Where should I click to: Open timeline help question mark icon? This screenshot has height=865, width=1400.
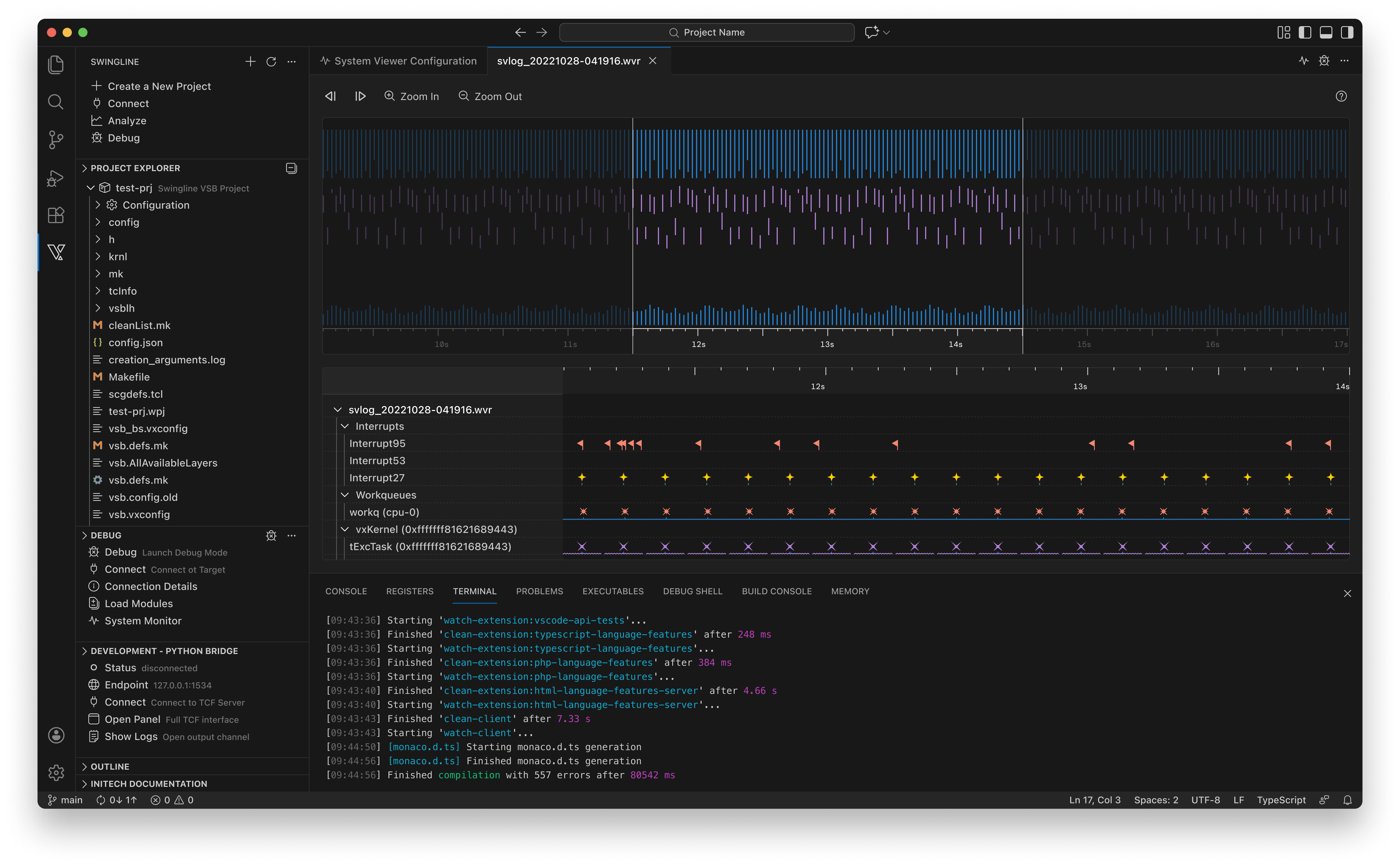[x=1341, y=96]
